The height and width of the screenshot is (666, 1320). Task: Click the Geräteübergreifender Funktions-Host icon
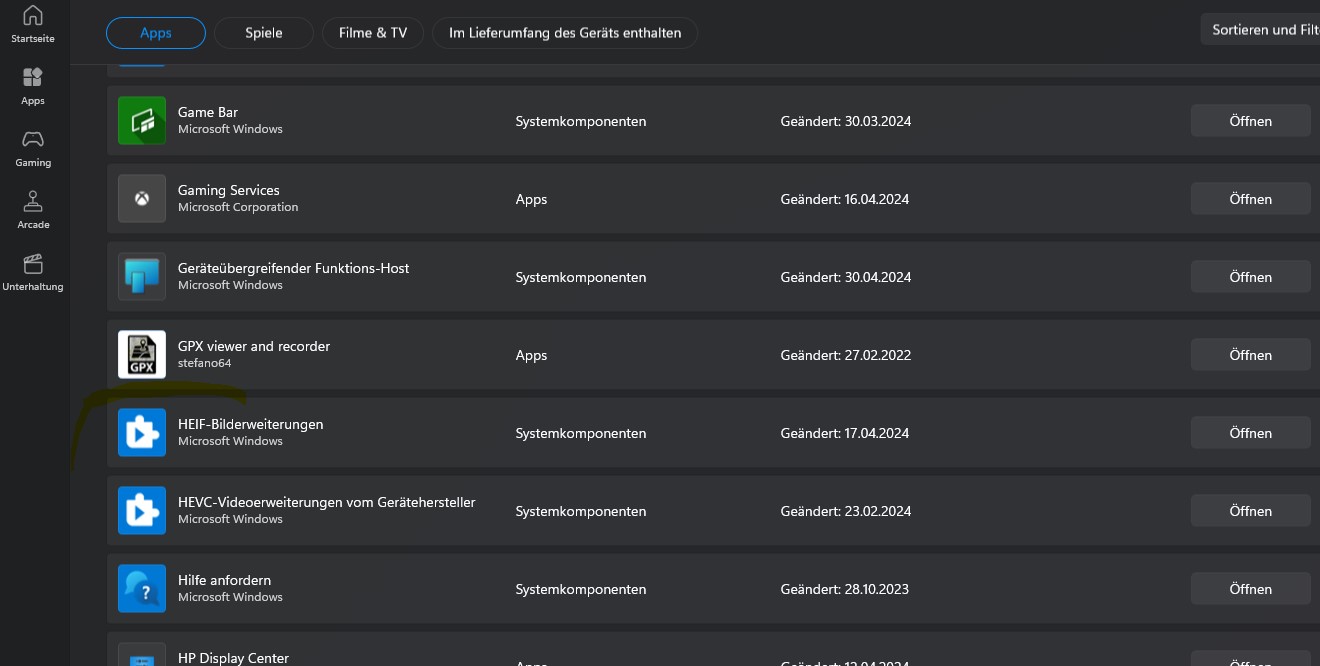click(x=142, y=277)
